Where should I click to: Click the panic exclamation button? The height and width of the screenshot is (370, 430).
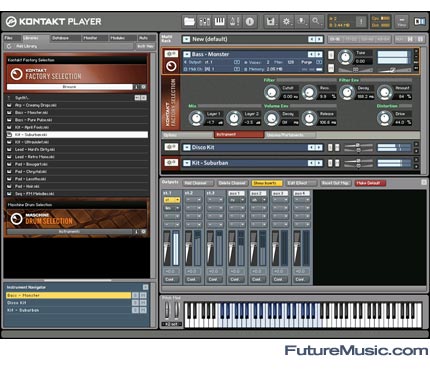pyautogui.click(x=361, y=22)
